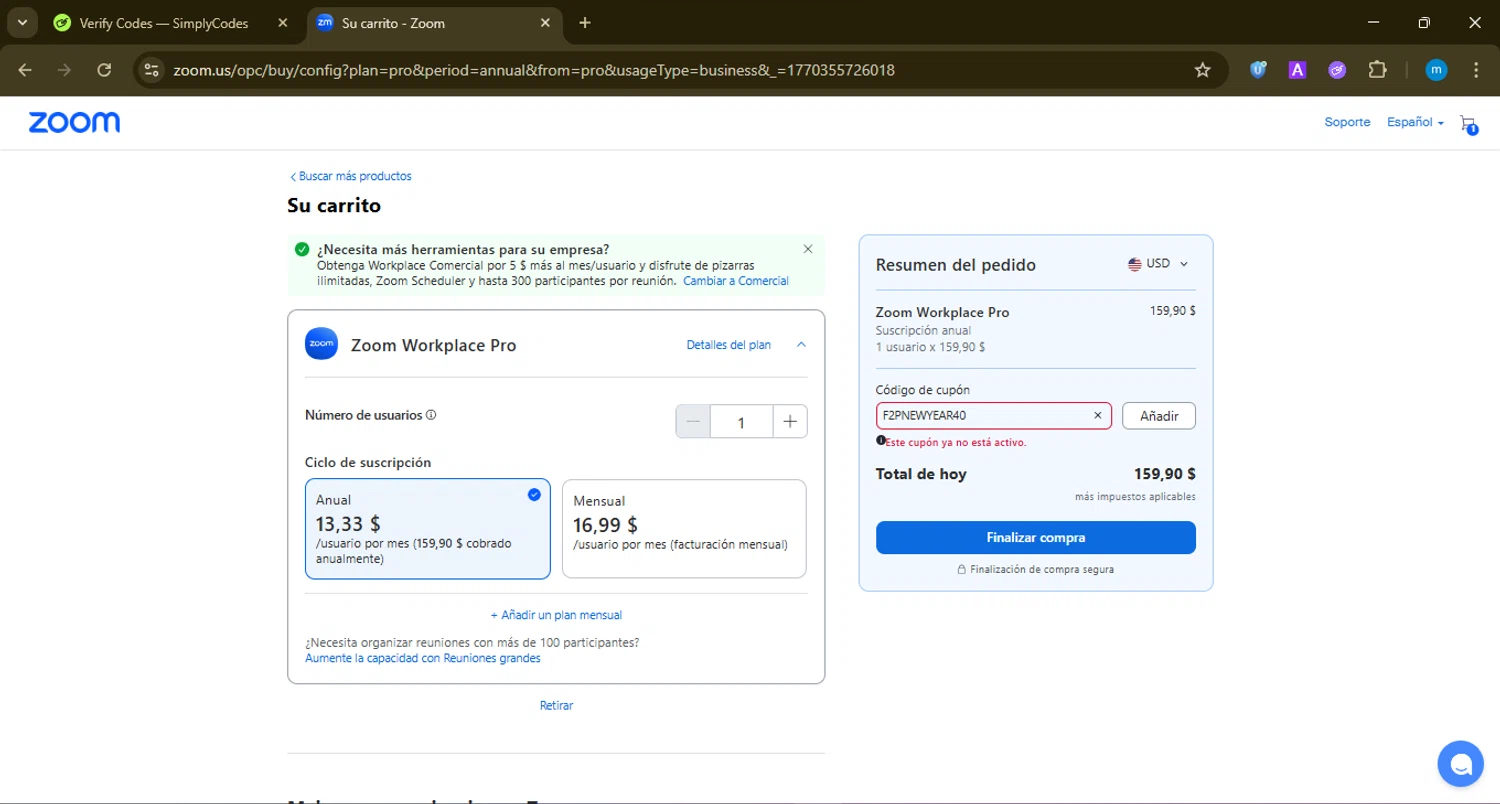Select the Mensual subscription cycle
1500x804 pixels.
coord(684,529)
